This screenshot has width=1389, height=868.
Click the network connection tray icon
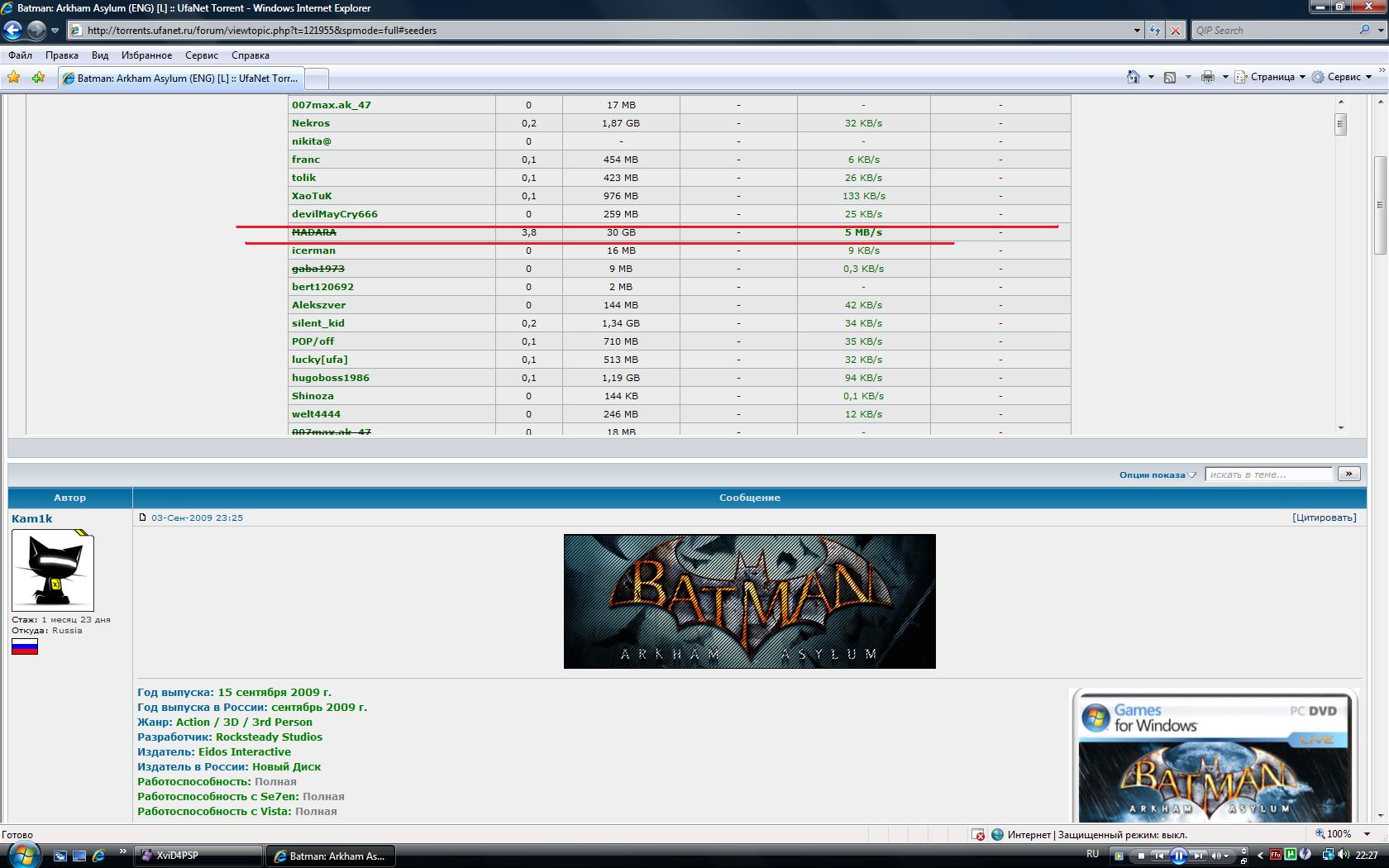tap(1327, 855)
